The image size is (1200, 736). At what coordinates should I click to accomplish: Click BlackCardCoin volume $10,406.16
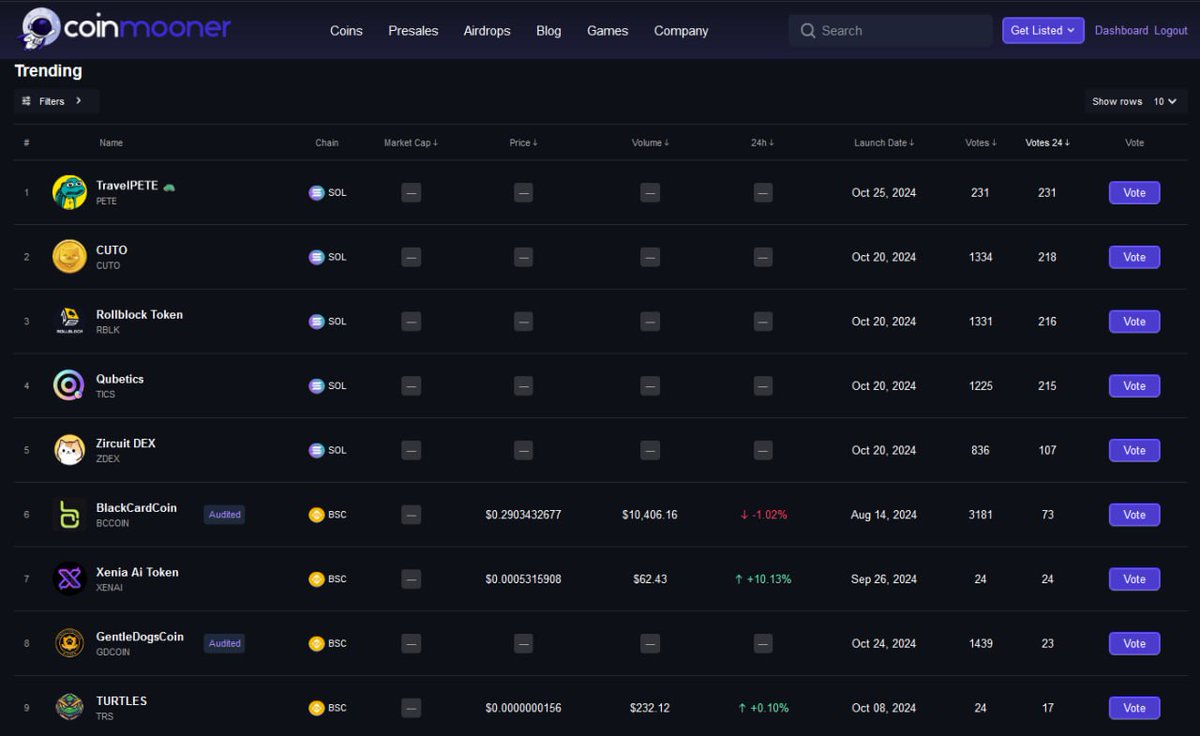650,515
